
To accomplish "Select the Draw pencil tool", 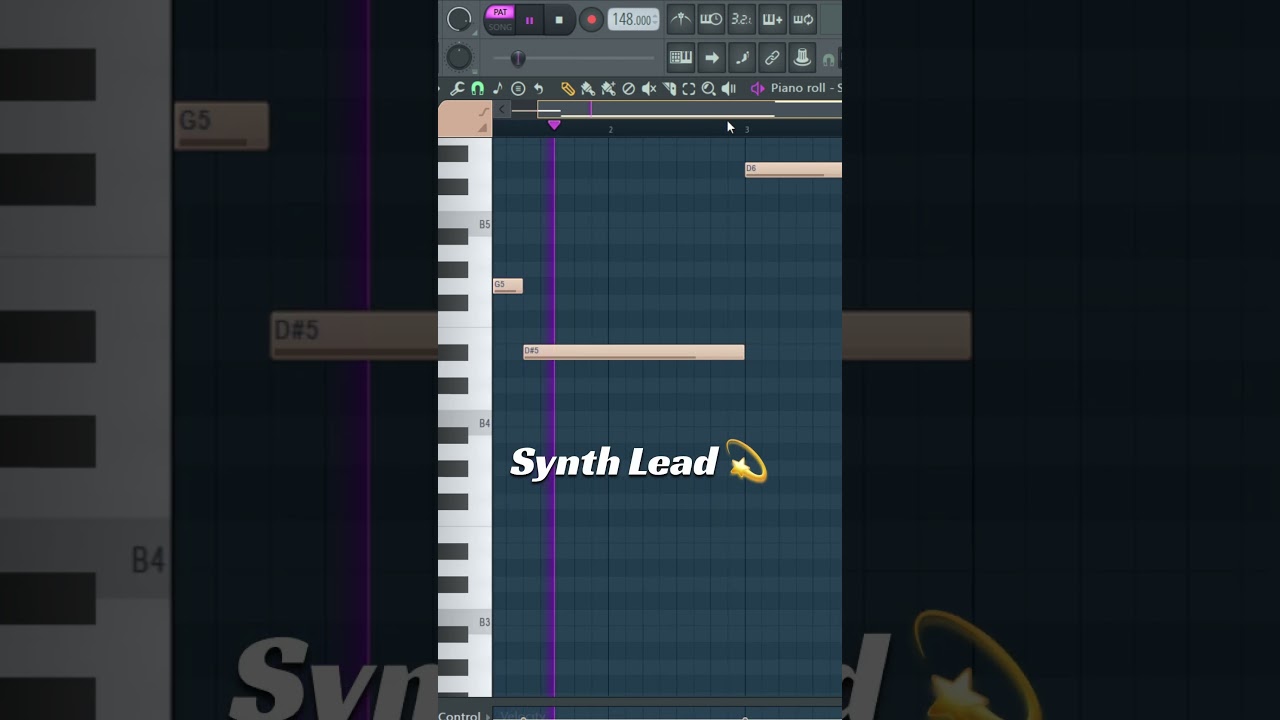I will tap(568, 89).
